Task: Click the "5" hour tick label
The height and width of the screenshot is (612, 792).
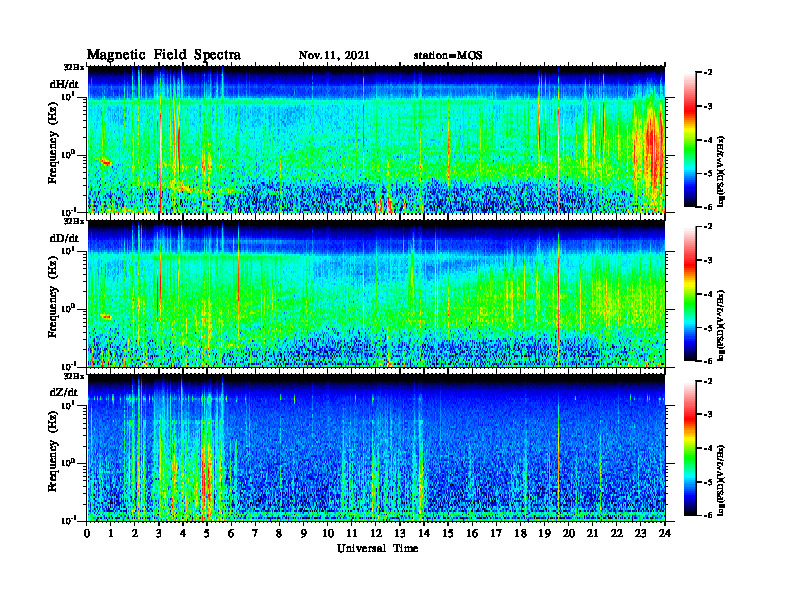Action: point(207,534)
